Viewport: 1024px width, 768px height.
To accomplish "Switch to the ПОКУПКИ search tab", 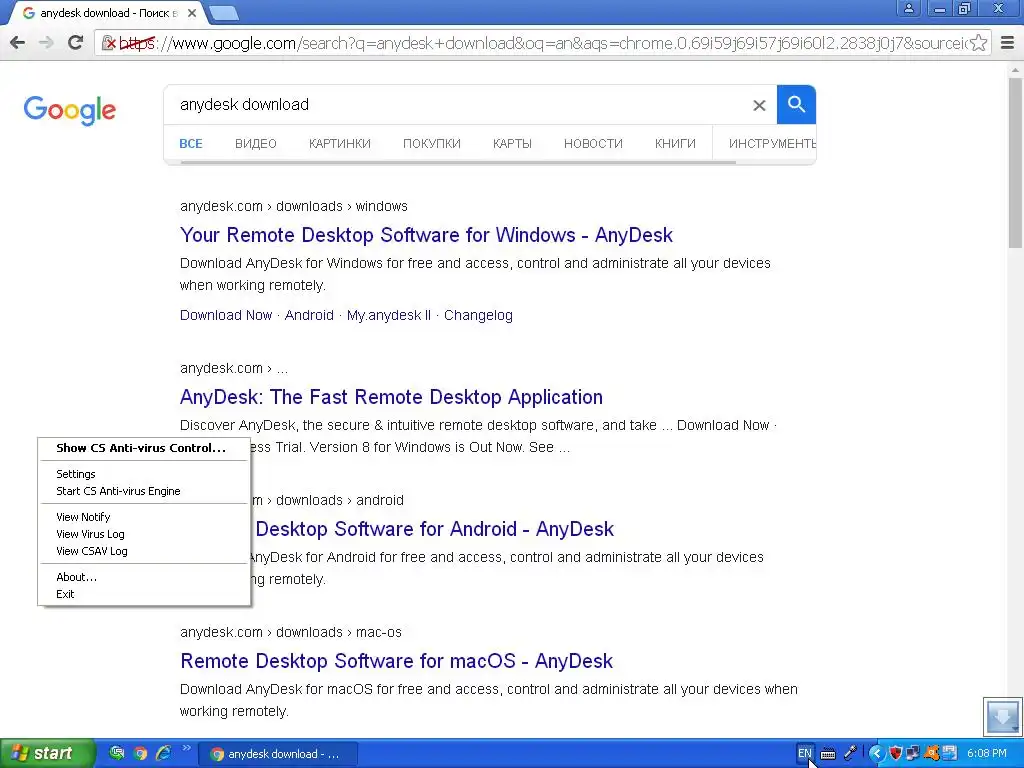I will 432,144.
